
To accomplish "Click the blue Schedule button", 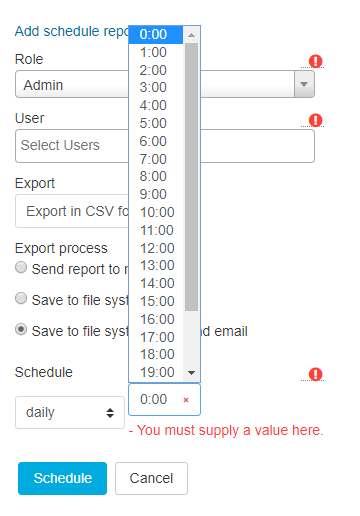I will (62, 478).
